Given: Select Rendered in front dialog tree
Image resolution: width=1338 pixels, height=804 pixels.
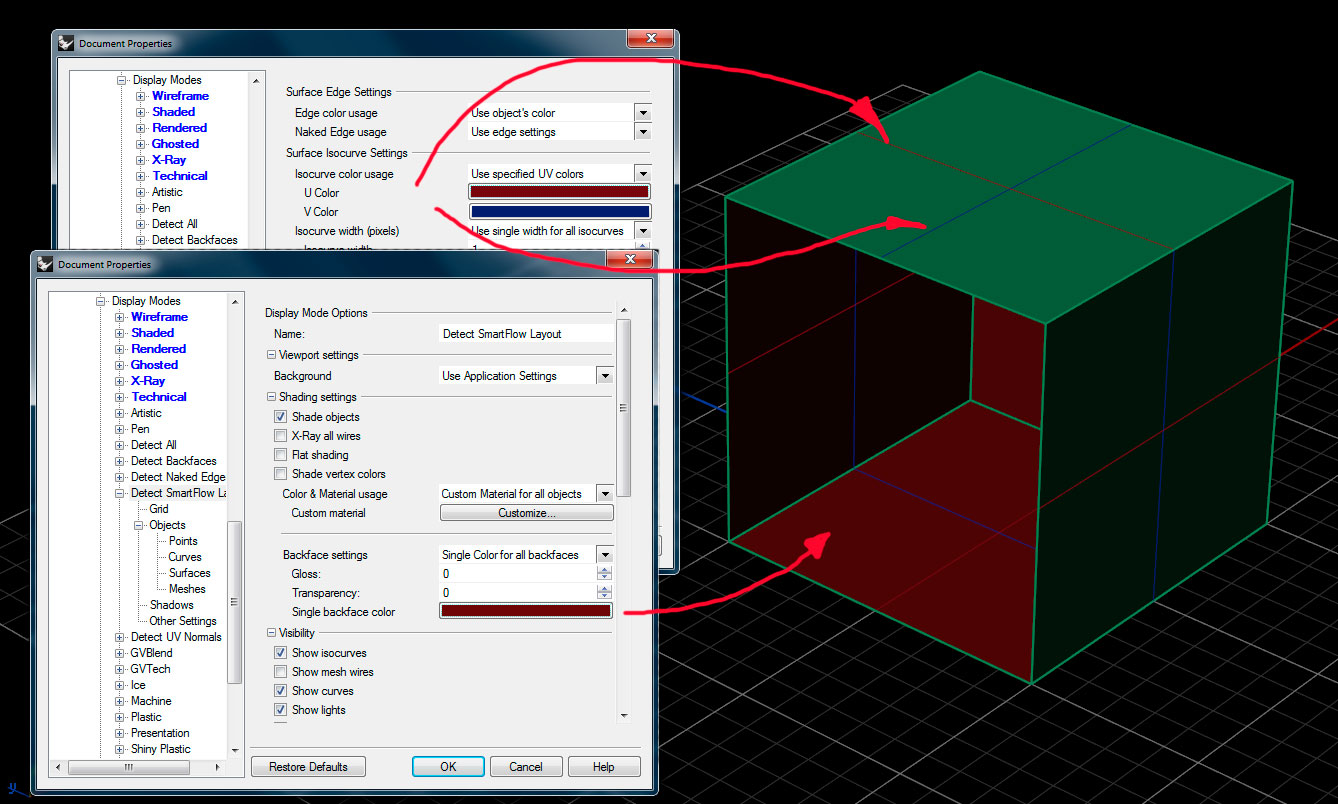Looking at the screenshot, I should coord(159,349).
